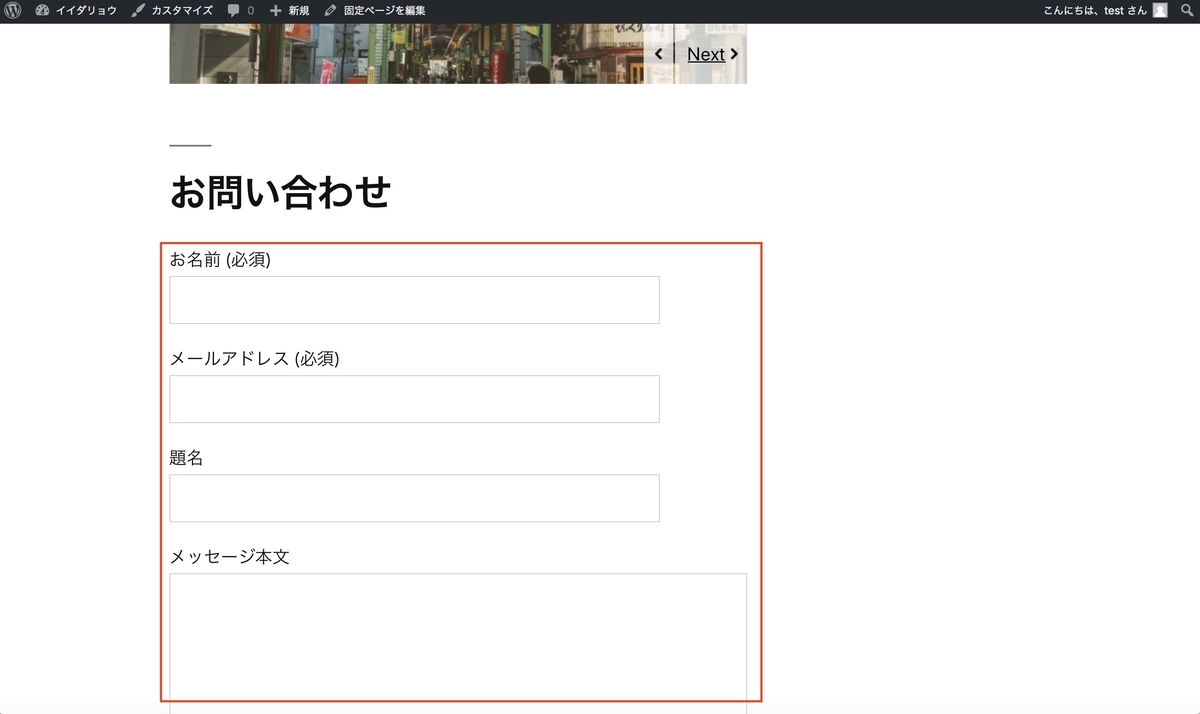The width and height of the screenshot is (1200, 714).
Task: Click the お名前 (必須) label text
Action: click(x=220, y=260)
